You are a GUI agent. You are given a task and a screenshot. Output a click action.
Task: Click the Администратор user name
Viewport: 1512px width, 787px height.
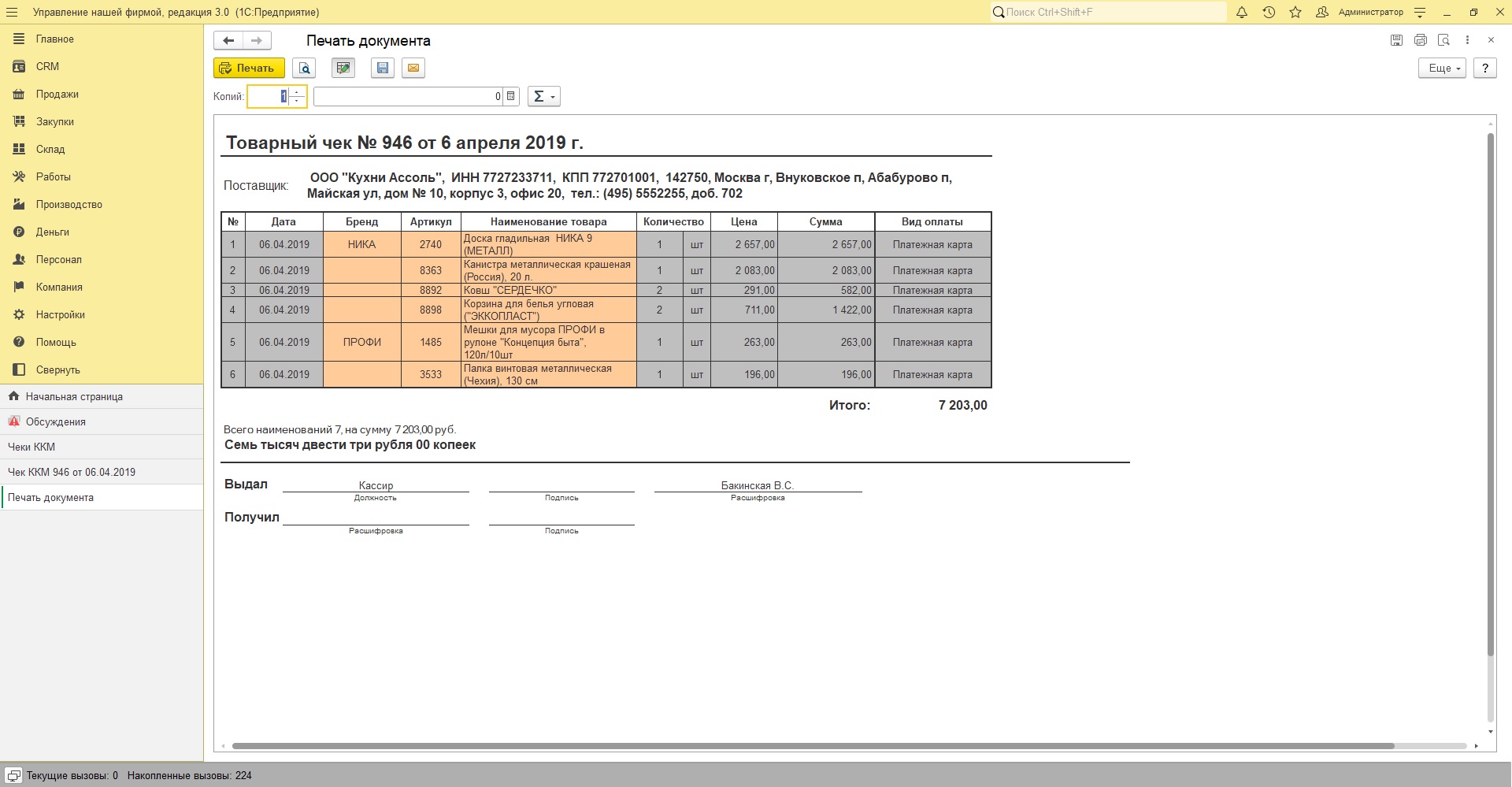click(1371, 12)
